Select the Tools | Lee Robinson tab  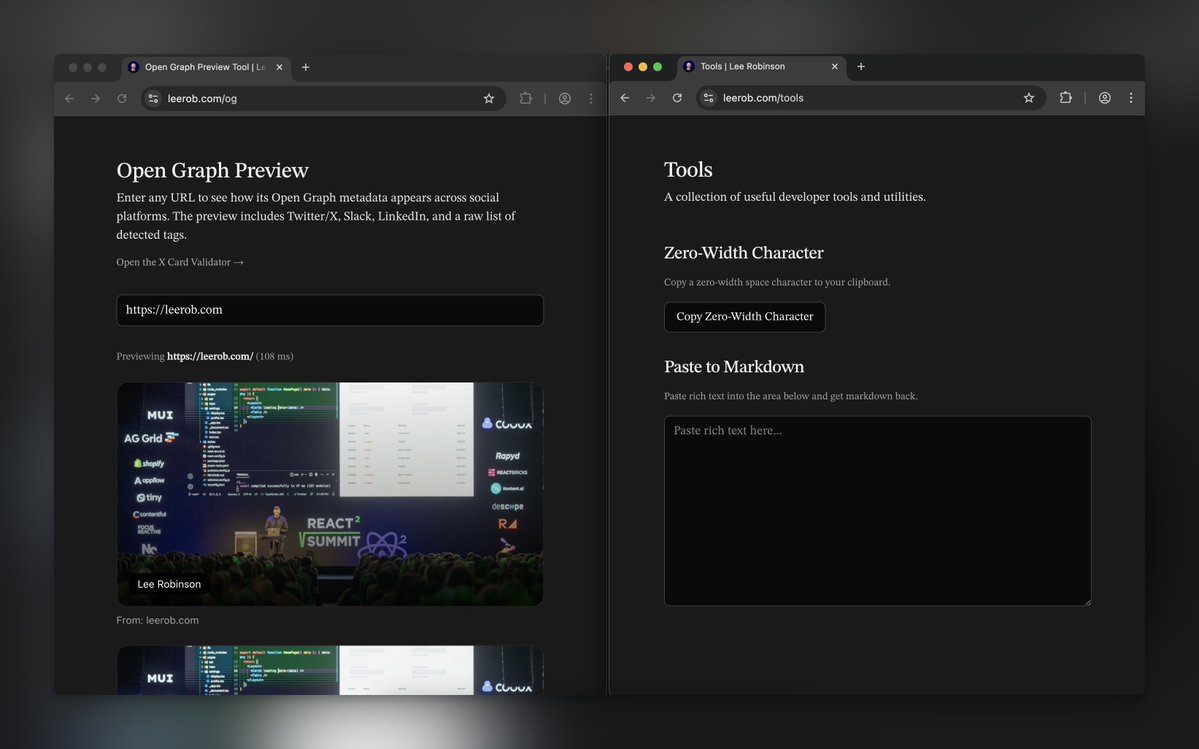coord(761,66)
